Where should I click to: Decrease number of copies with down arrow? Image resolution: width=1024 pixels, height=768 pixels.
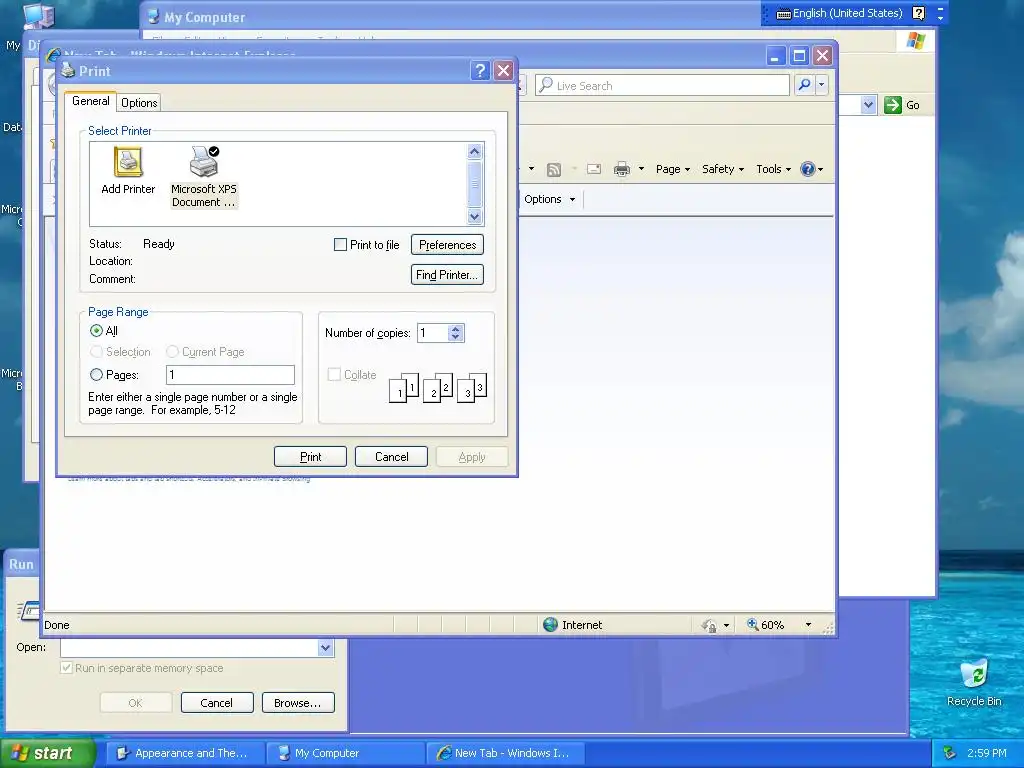pos(456,337)
